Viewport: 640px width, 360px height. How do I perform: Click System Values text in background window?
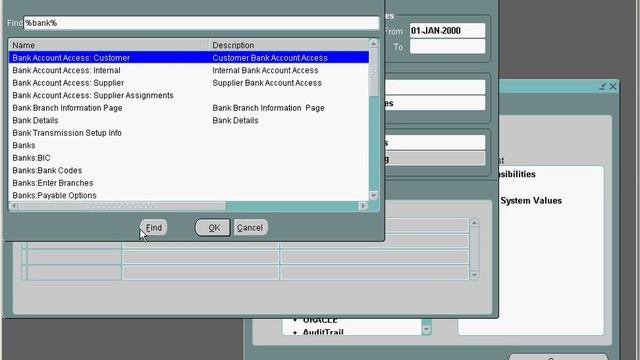(x=531, y=200)
